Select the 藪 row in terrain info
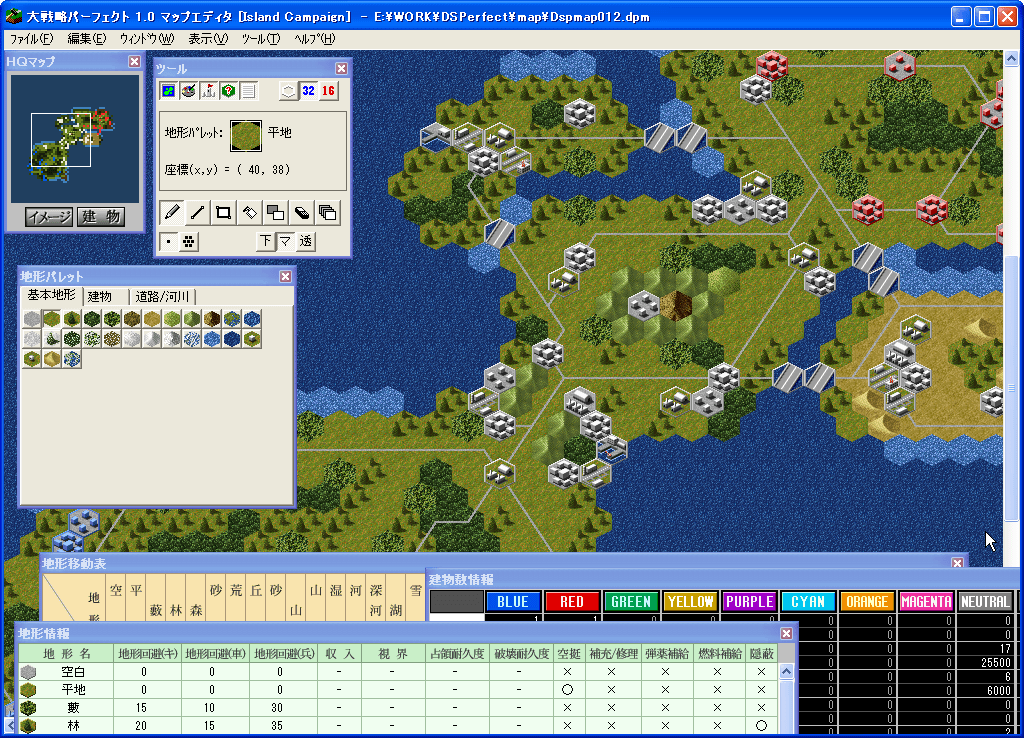 pyautogui.click(x=398, y=707)
